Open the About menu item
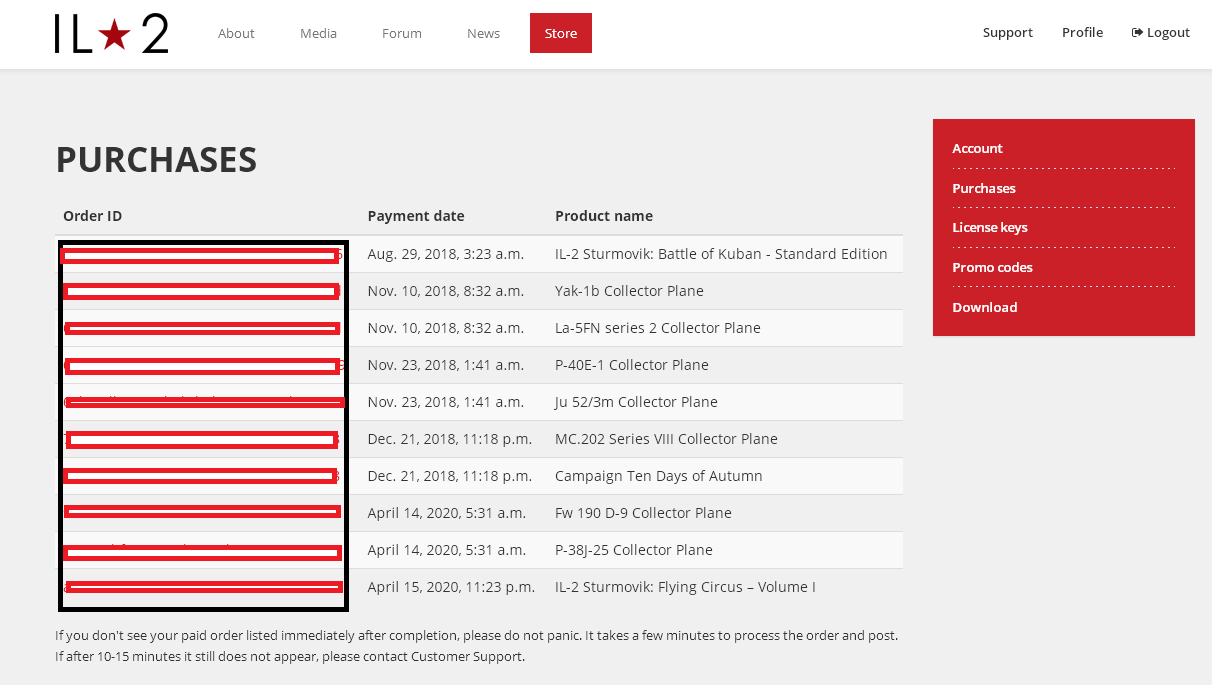This screenshot has height=685, width=1212. 236,33
